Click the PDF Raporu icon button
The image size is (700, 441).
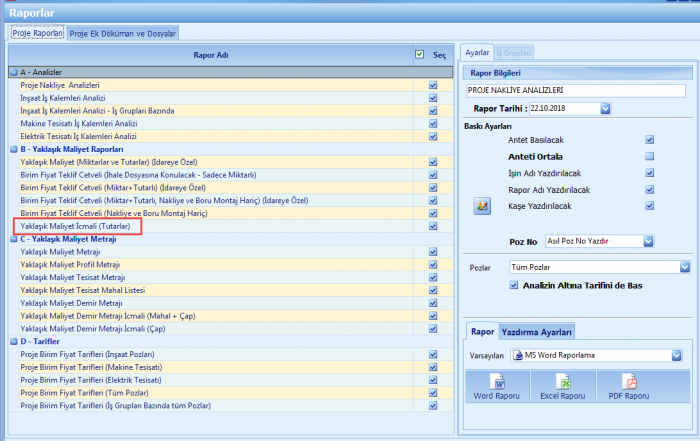629,387
